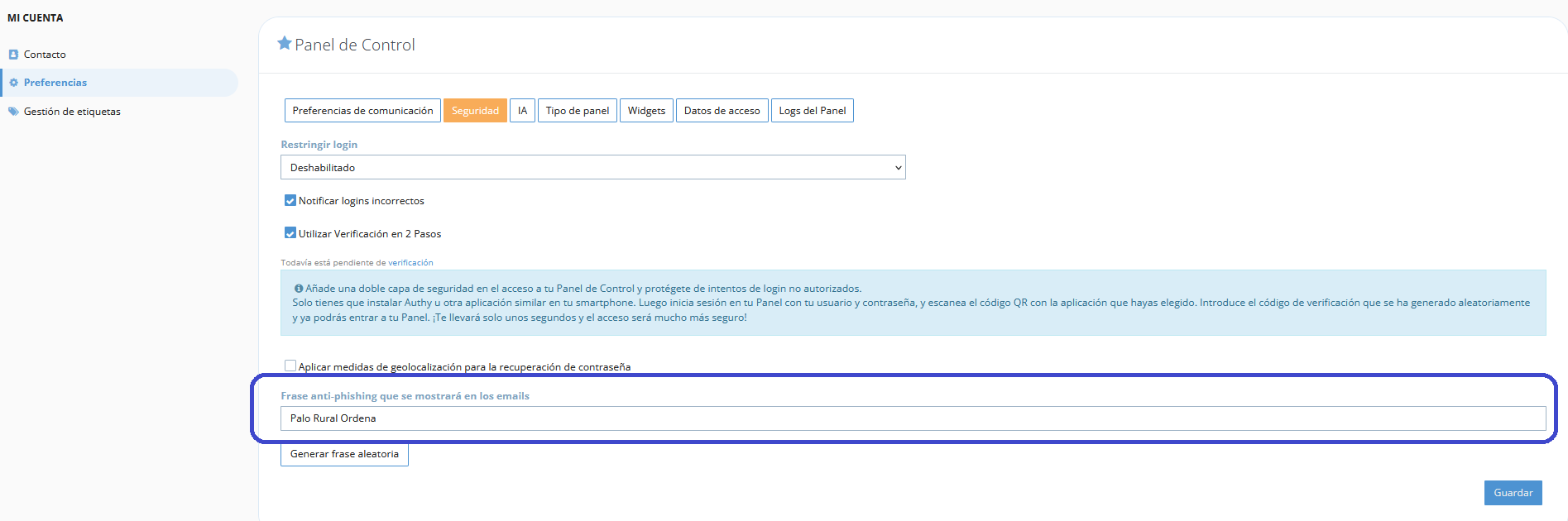Open the Datos de acceso tab
This screenshot has width=1568, height=521.
point(722,111)
